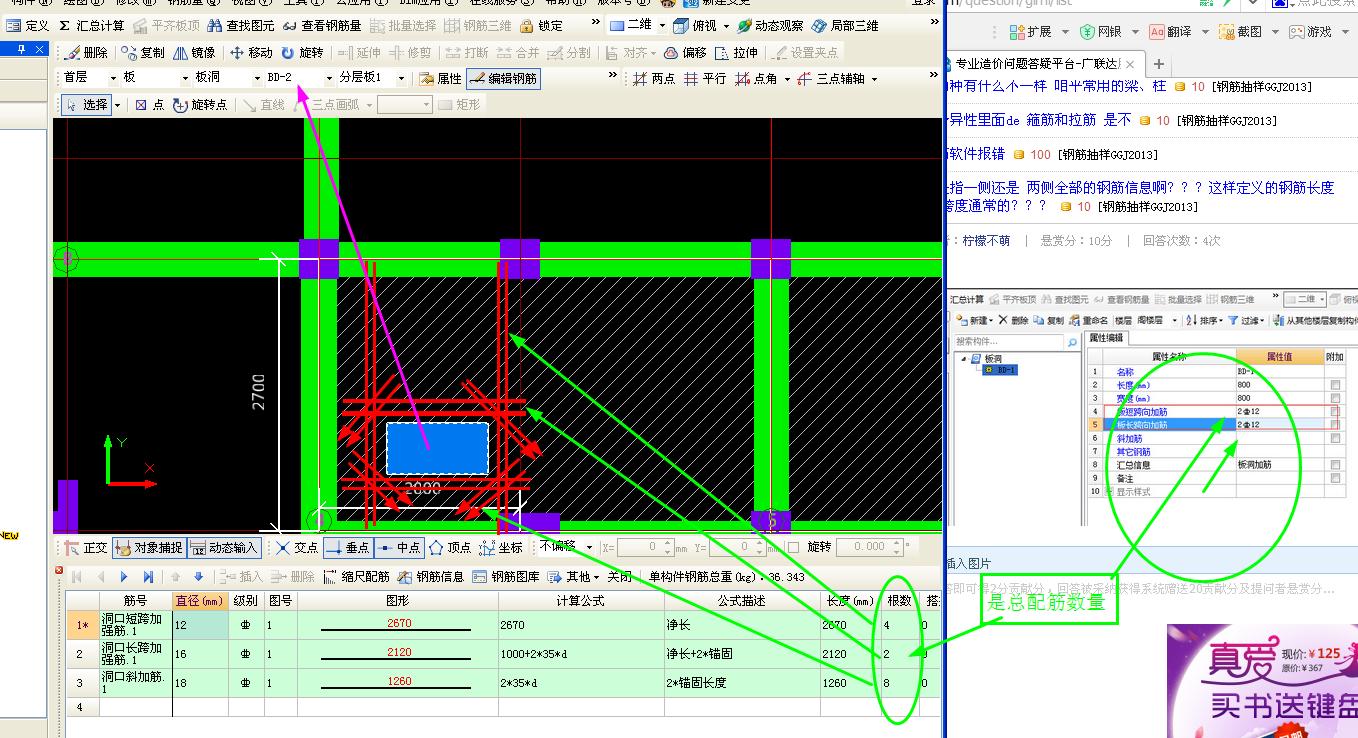This screenshot has height=738, width=1358.
Task: Click the 锁定 lock tool
Action: [541, 25]
